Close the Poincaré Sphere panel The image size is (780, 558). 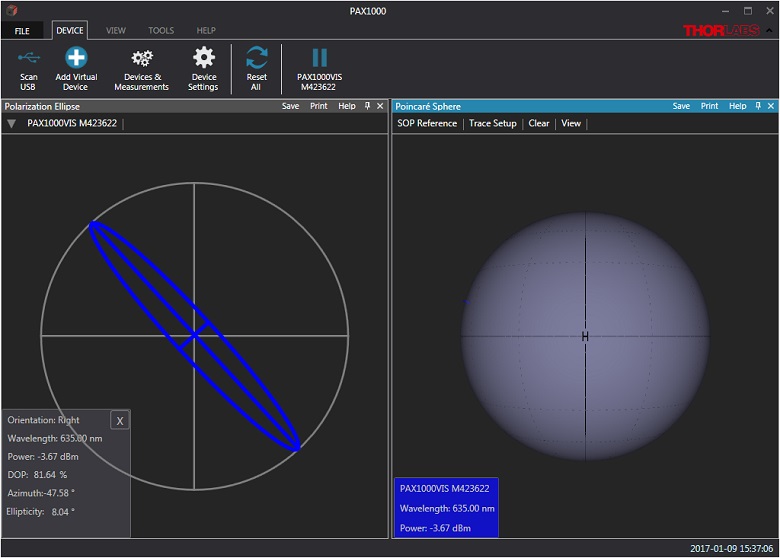tap(771, 106)
